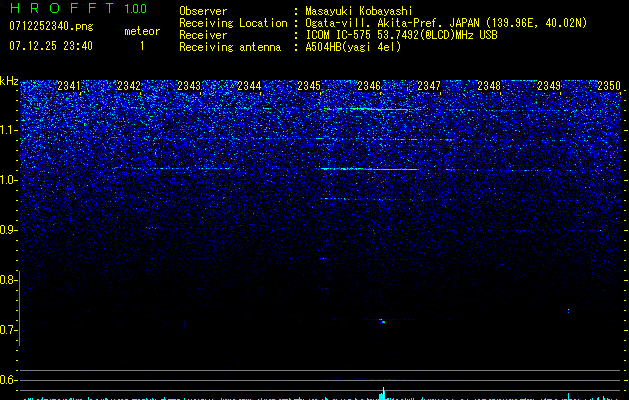Click the Receiving Location label
This screenshot has width=629, height=400.
tap(233, 23)
